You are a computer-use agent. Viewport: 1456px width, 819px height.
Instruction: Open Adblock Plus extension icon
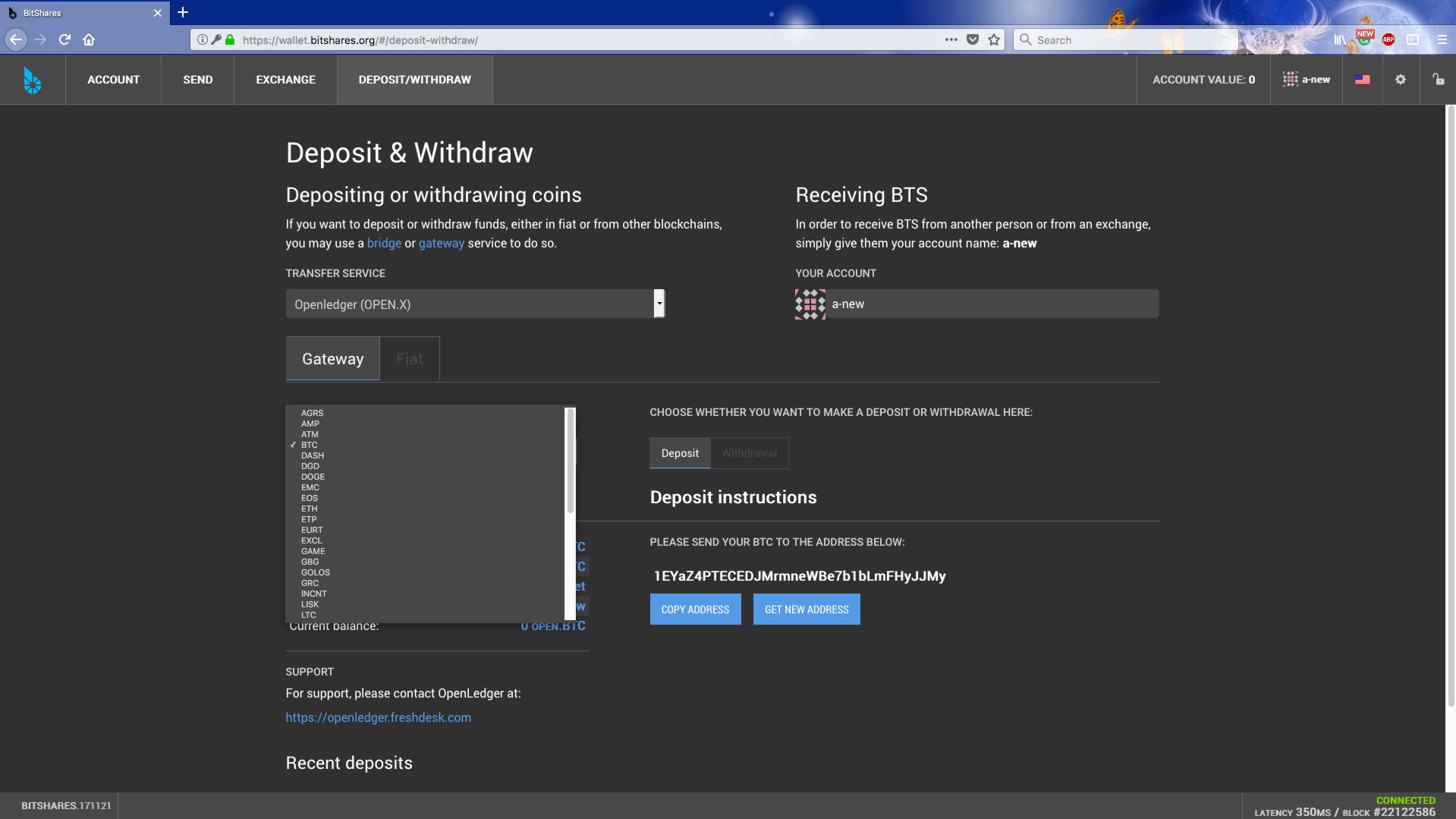pos(1388,39)
